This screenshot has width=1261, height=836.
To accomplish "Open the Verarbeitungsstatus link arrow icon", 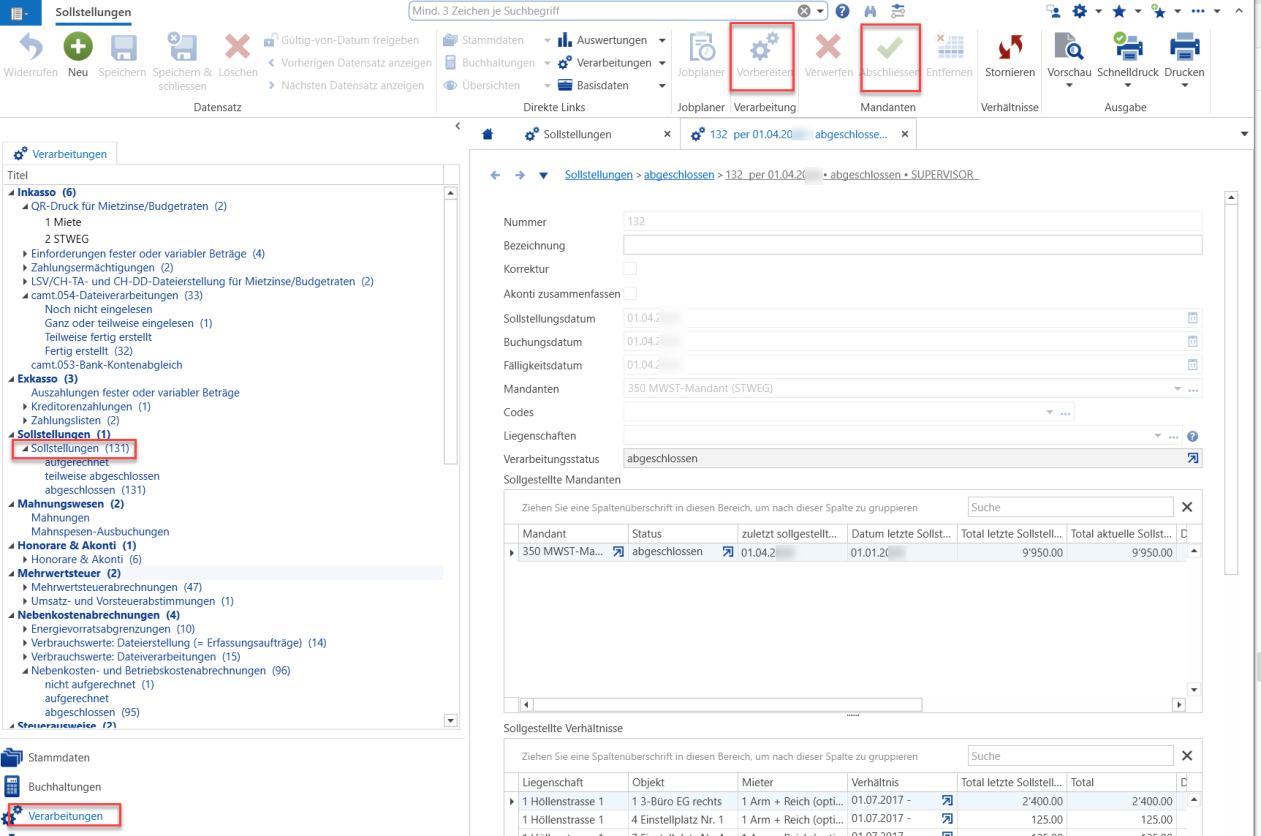I will click(x=1193, y=458).
